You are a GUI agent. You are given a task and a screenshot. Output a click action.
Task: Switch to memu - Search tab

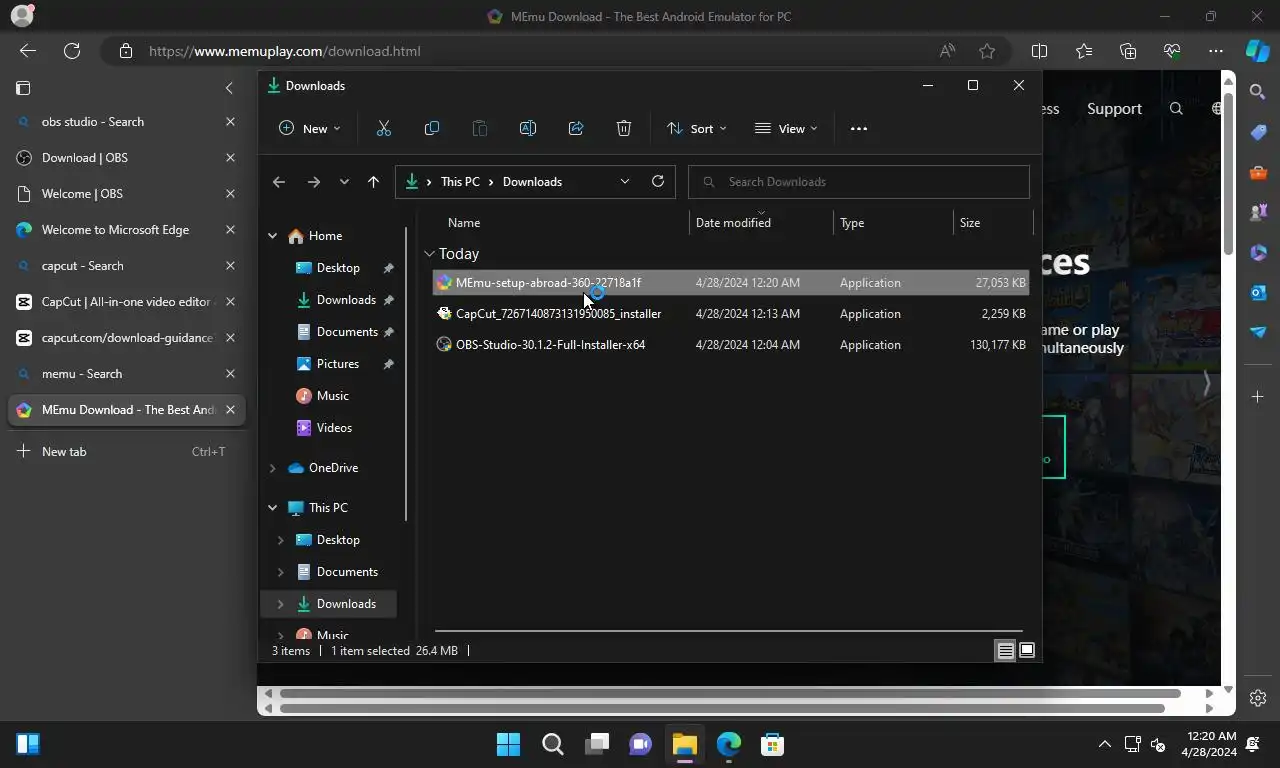pos(126,374)
